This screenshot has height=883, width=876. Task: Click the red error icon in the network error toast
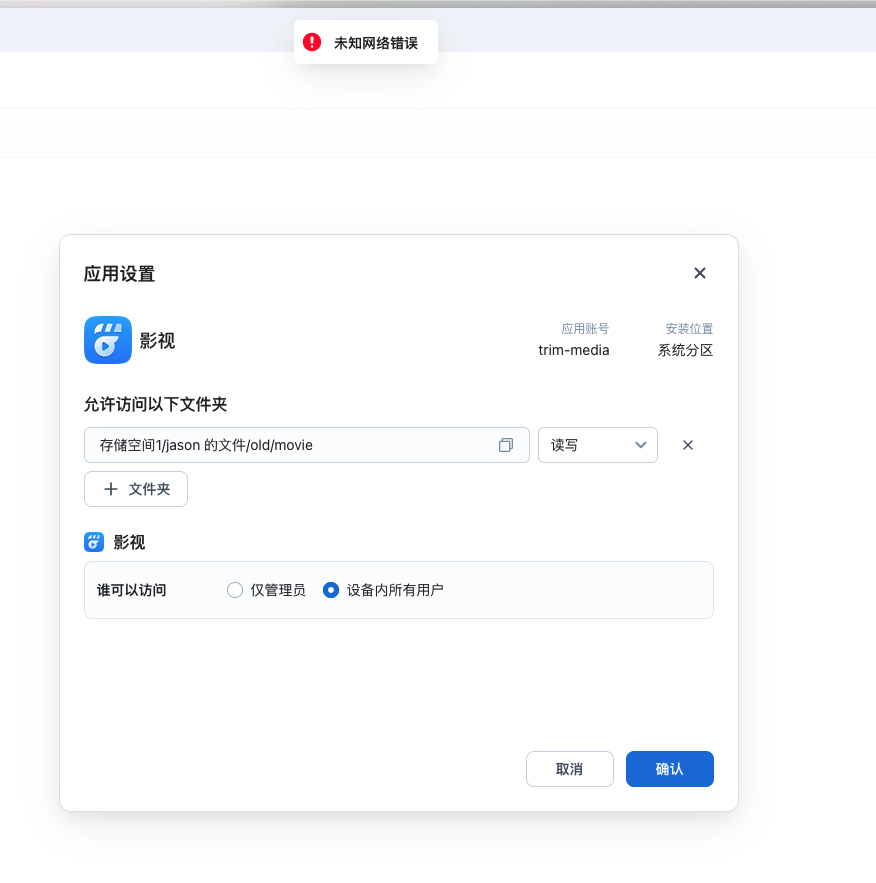(x=311, y=41)
